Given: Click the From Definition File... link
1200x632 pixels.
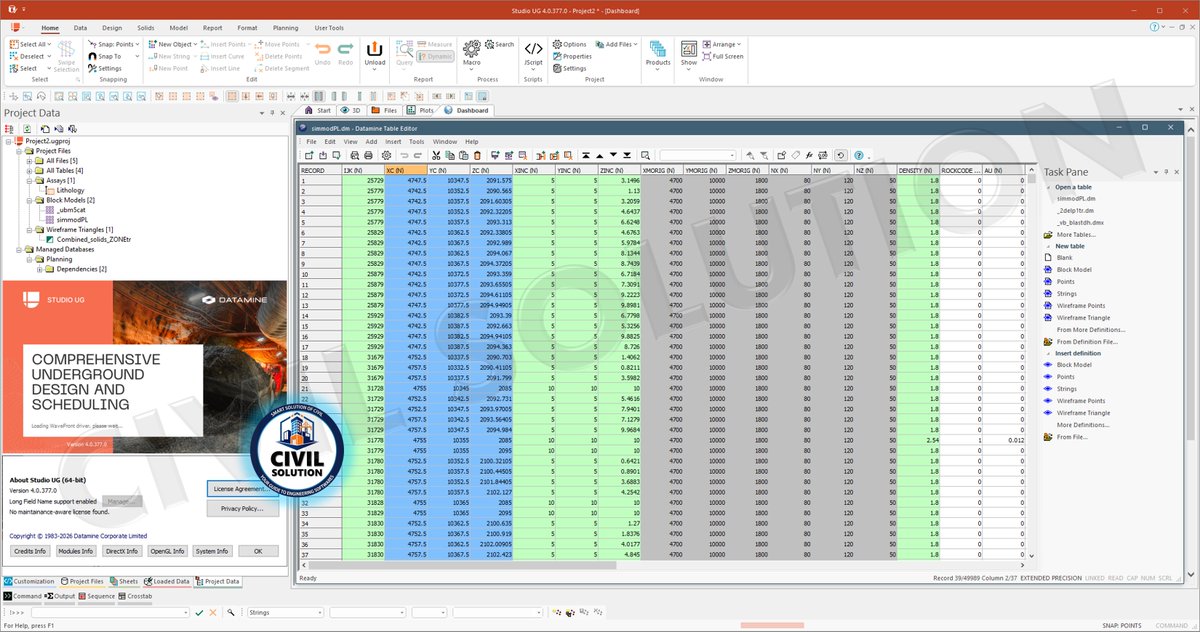Looking at the screenshot, I should (1088, 342).
